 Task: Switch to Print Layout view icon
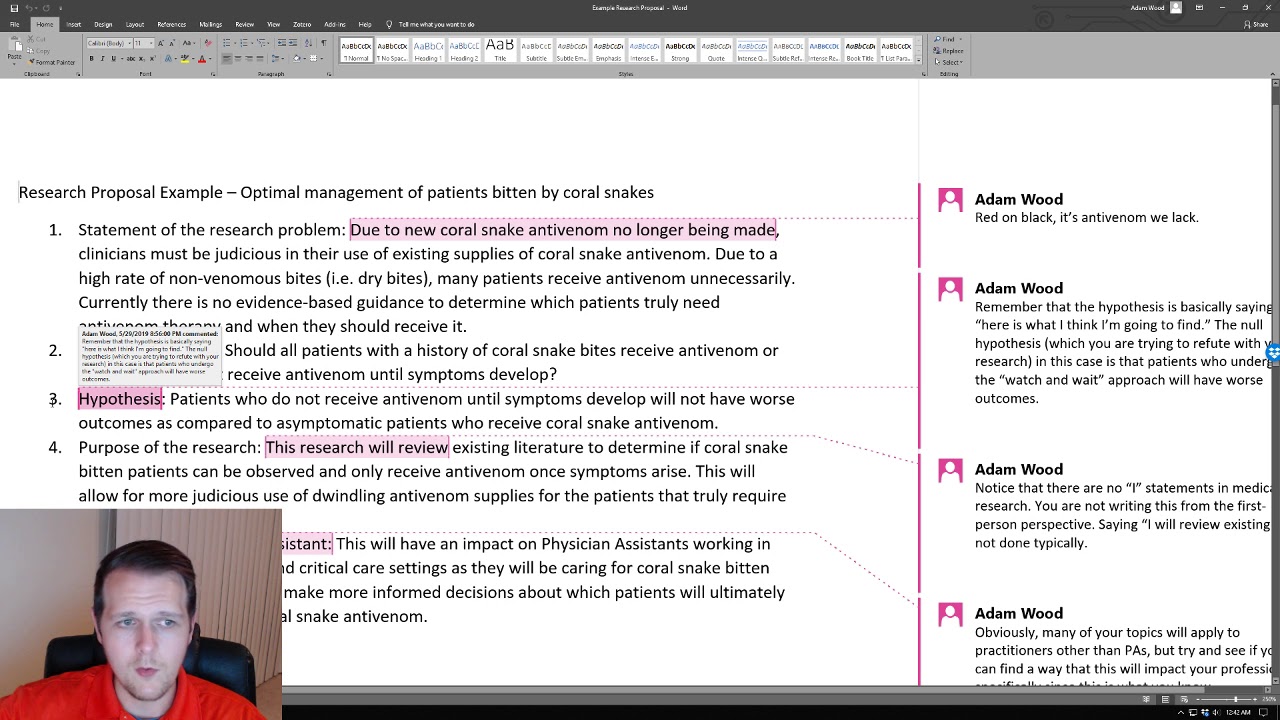(x=1165, y=699)
